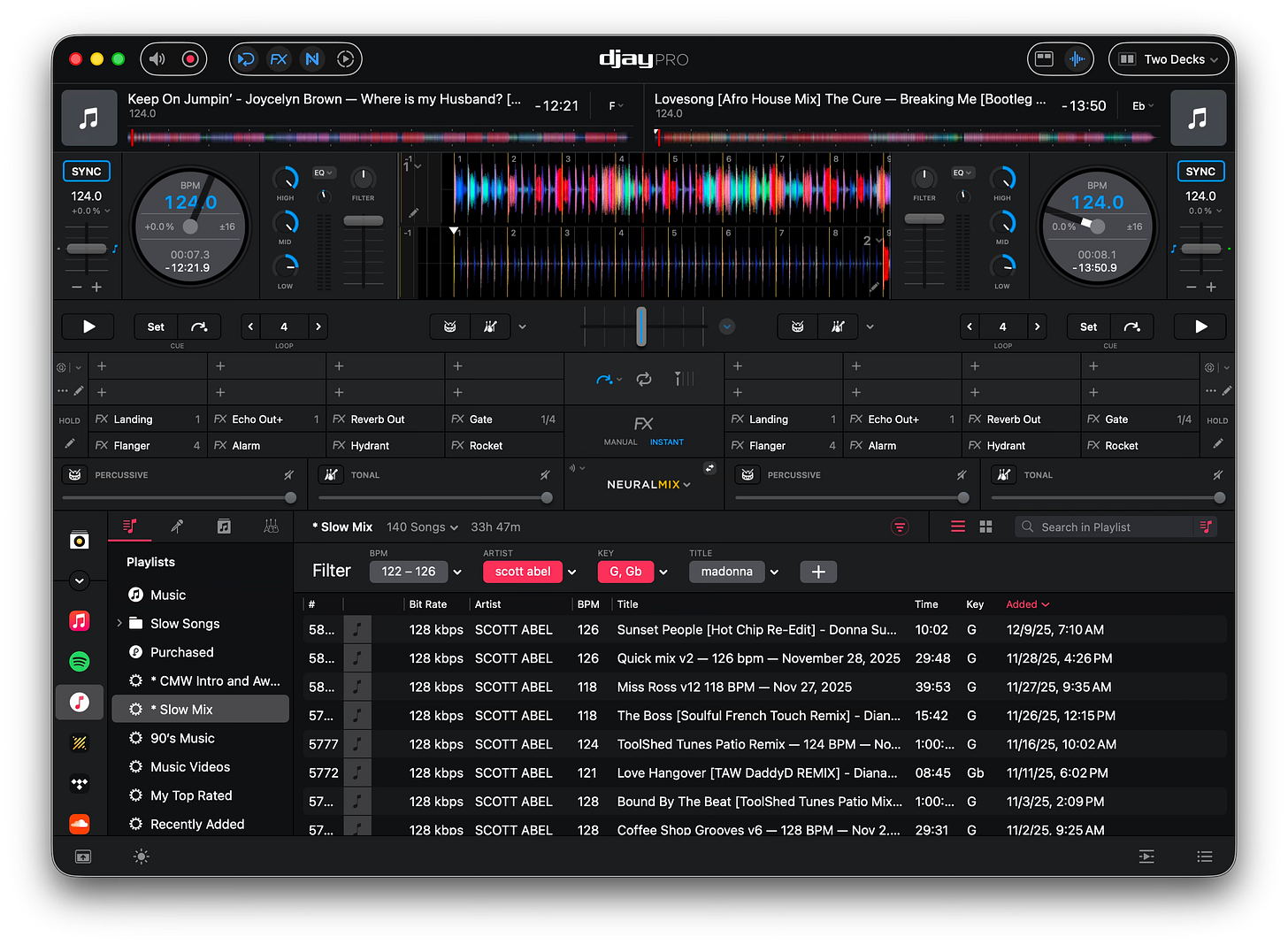Open the album music note tab in the library
The width and height of the screenshot is (1288, 945).
pos(224,526)
